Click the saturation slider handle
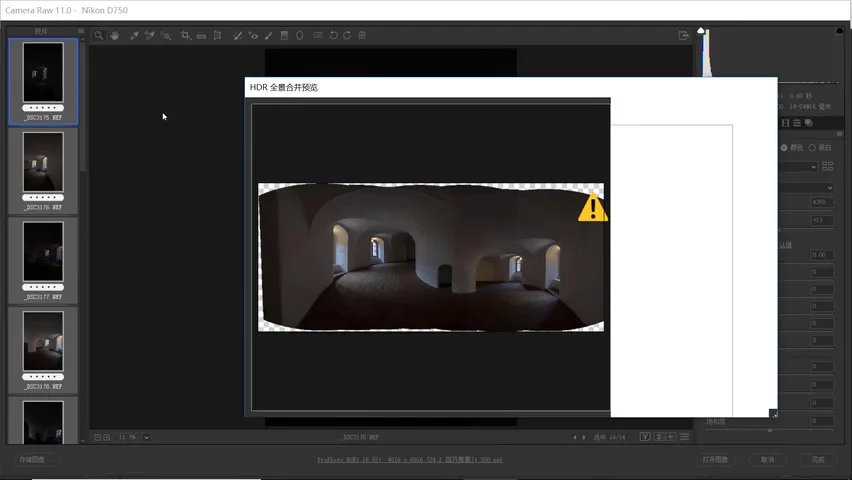The image size is (852, 480). pos(770,430)
